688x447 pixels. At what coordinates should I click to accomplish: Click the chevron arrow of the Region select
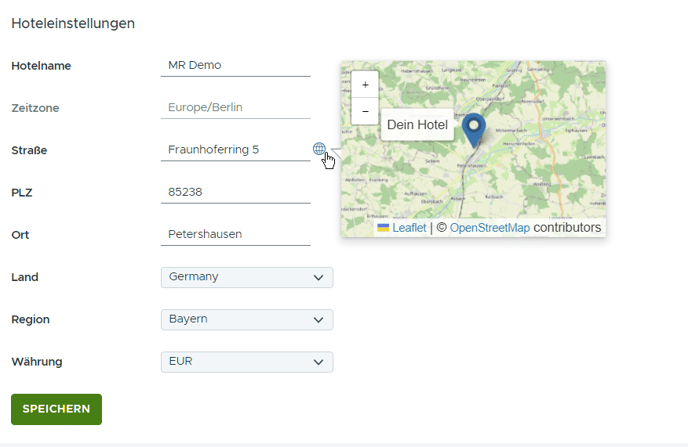[319, 320]
